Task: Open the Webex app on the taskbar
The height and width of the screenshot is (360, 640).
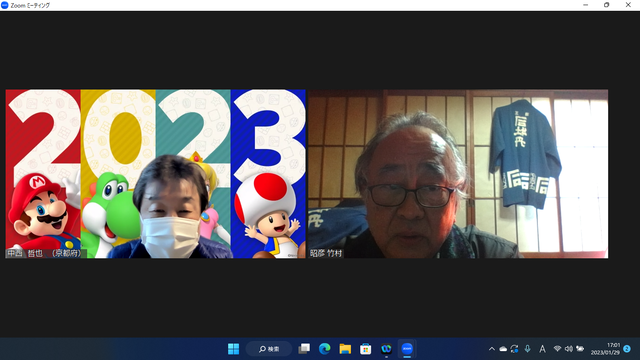Action: [386, 349]
